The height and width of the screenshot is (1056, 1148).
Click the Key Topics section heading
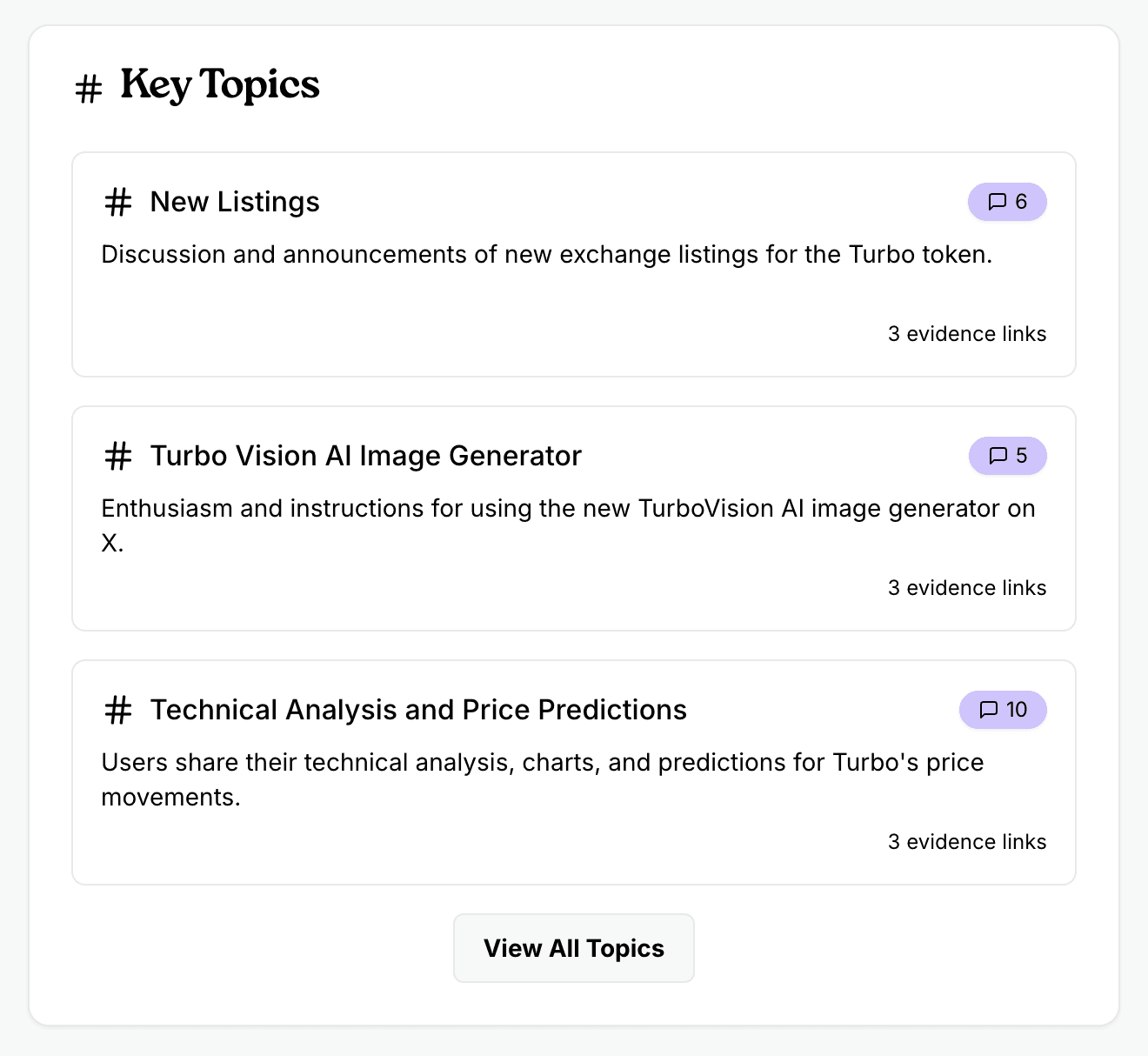click(x=219, y=84)
